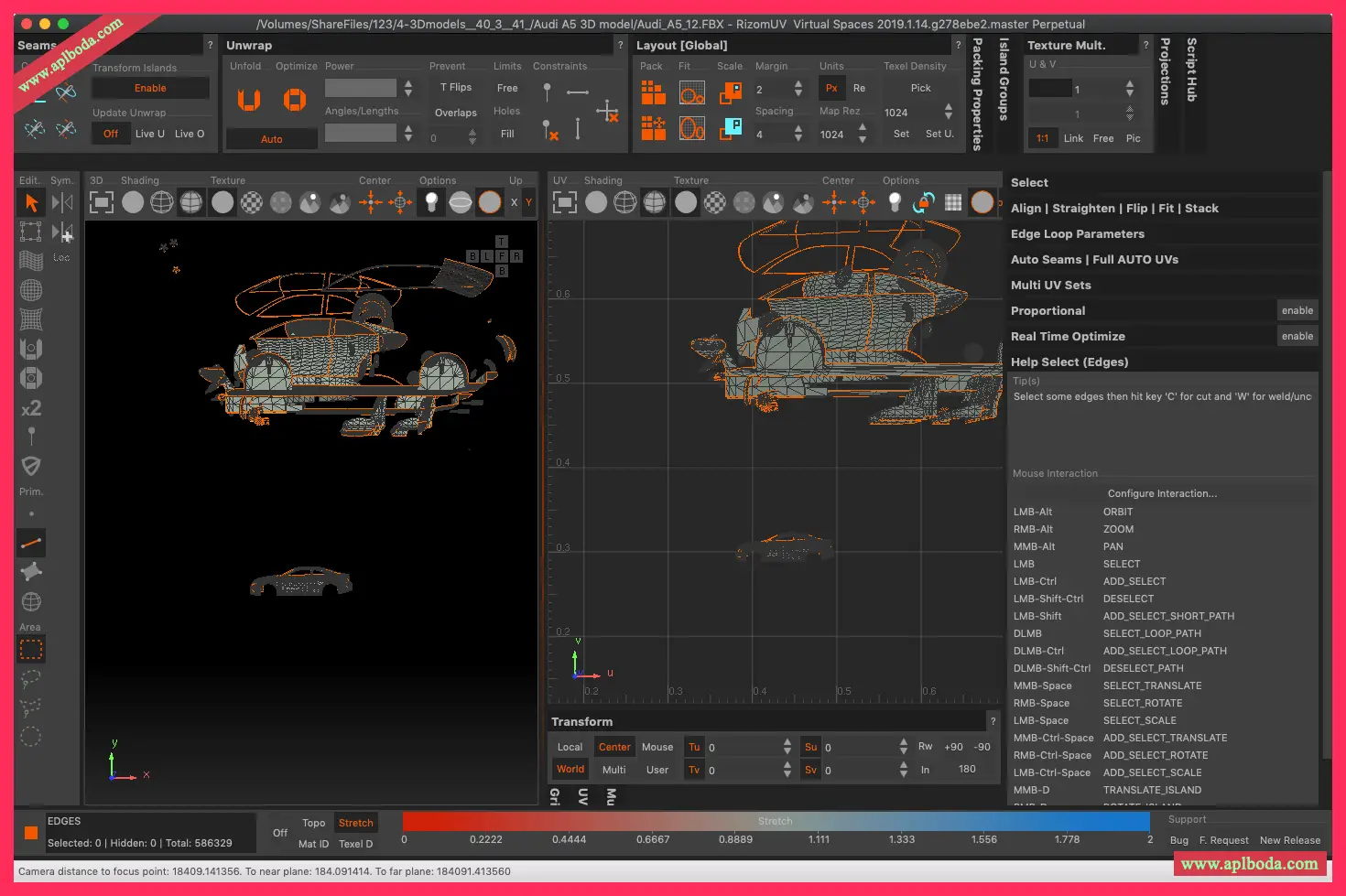Screen dimensions: 1346x896
Task: Expand the Multi UV Sets section
Action: 1051,286
